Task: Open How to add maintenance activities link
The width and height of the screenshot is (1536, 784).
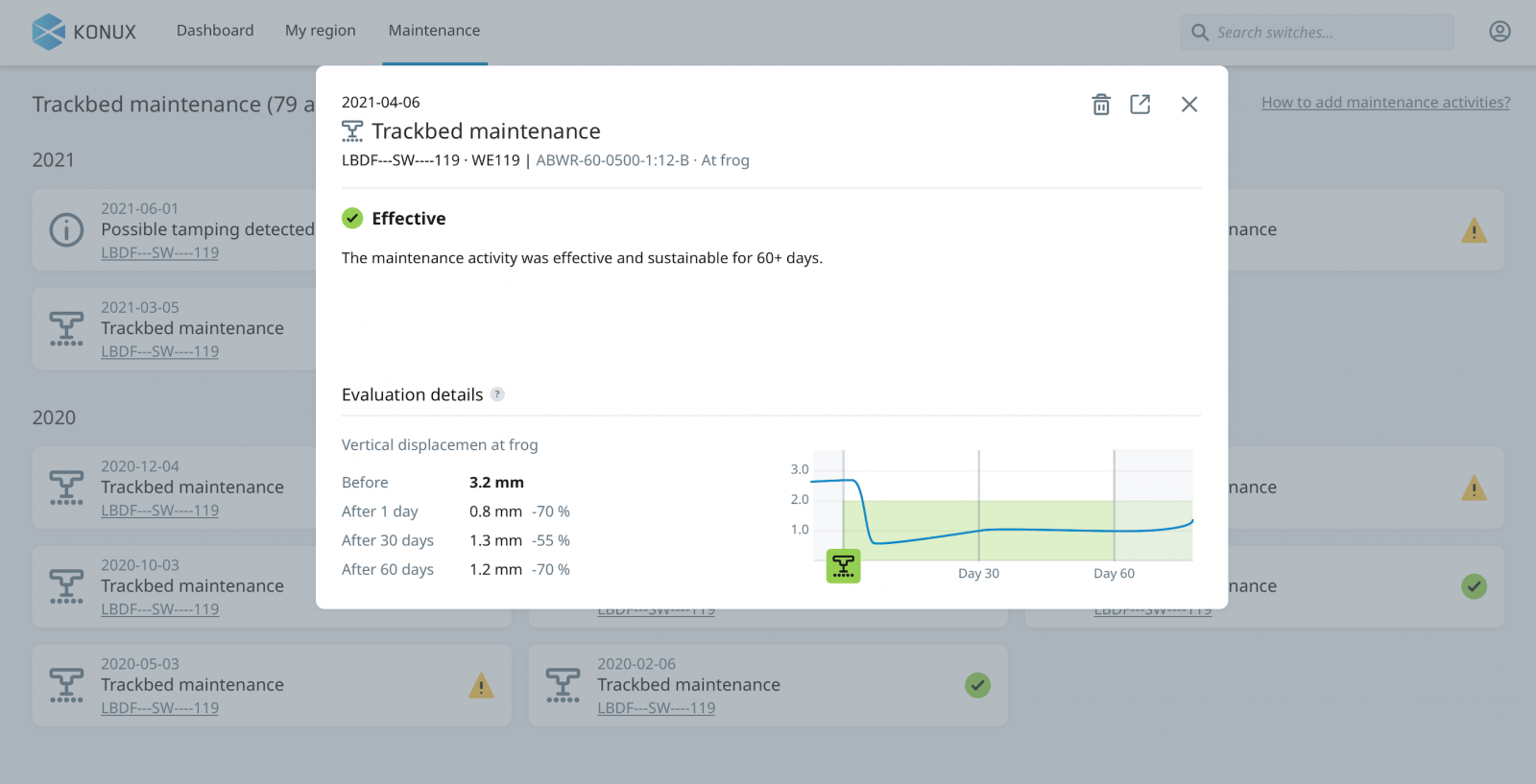Action: (1385, 103)
